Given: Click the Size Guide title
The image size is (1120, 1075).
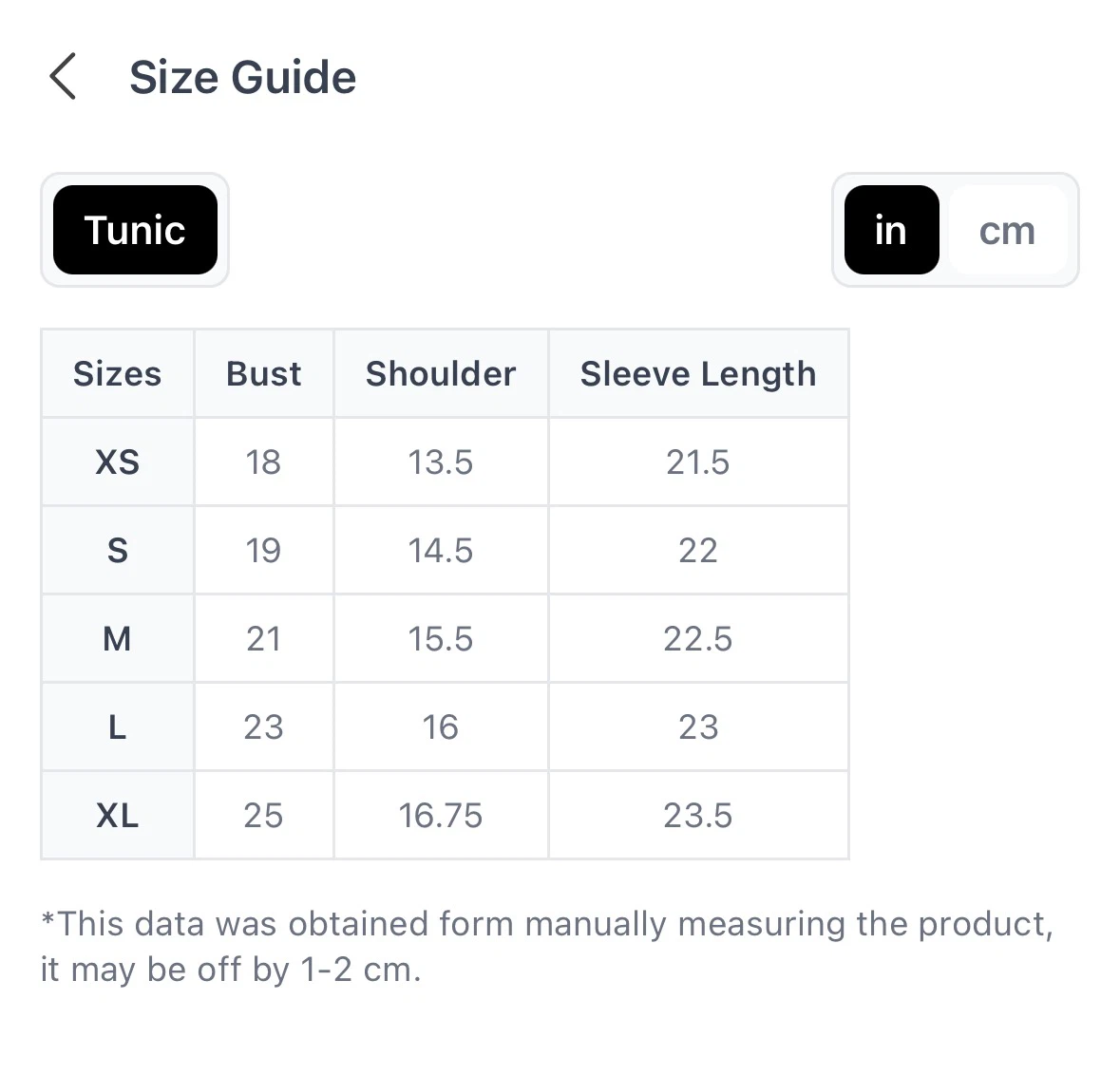Looking at the screenshot, I should (242, 77).
